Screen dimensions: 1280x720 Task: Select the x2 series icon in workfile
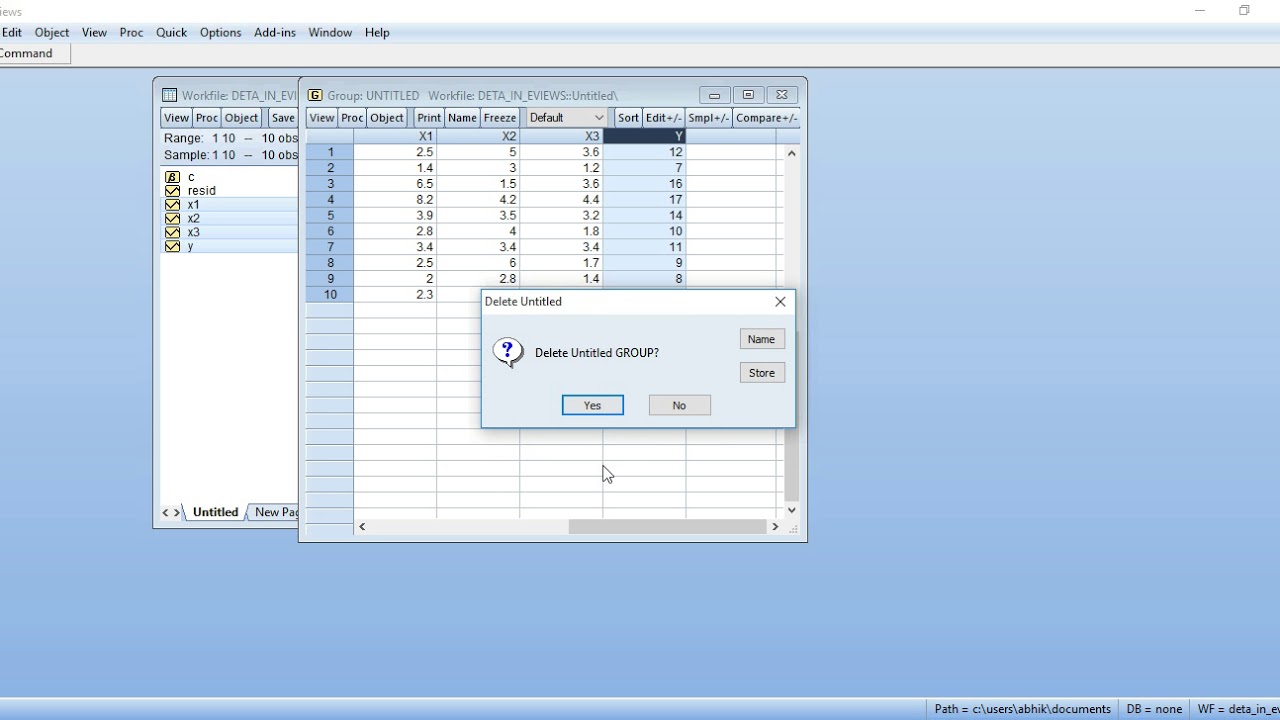click(x=172, y=219)
